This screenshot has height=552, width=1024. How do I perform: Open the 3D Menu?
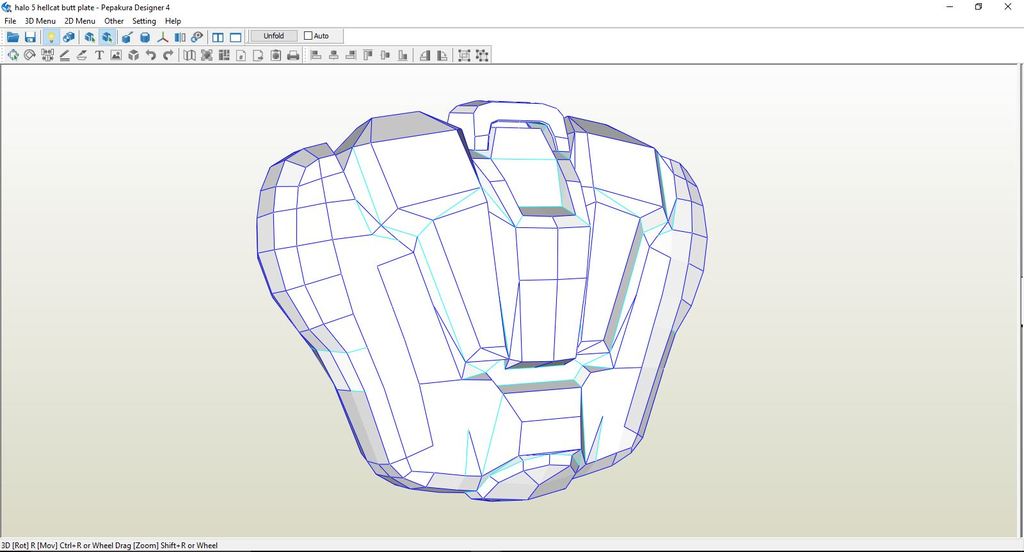[x=40, y=21]
